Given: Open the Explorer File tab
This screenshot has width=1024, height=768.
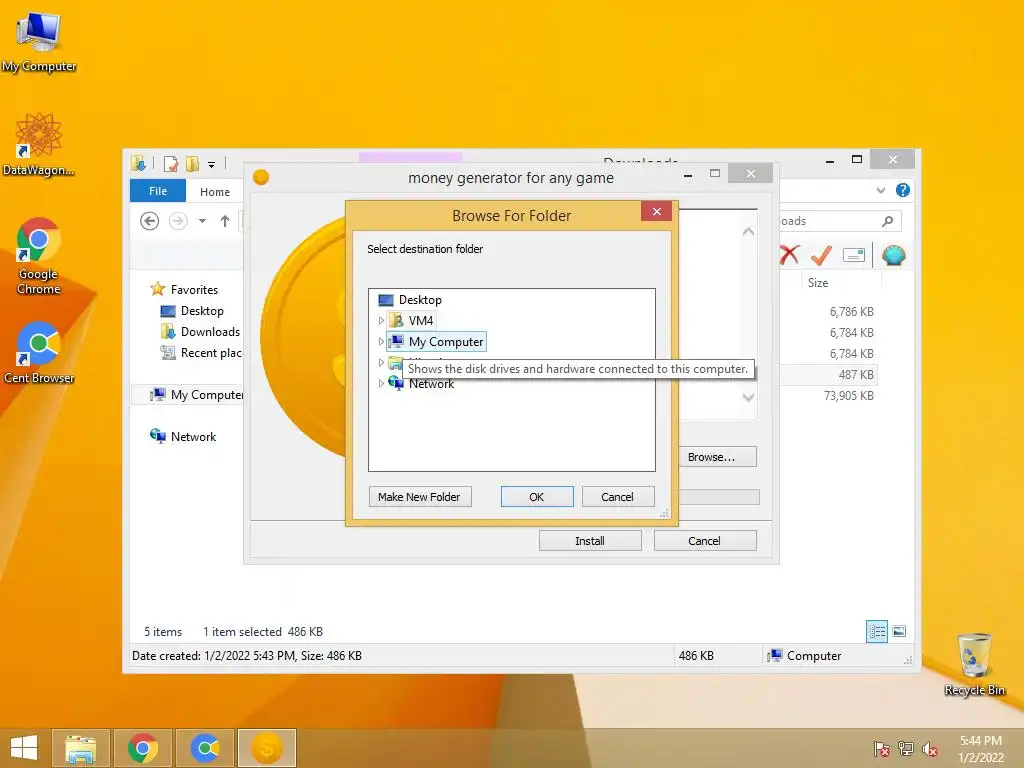Looking at the screenshot, I should (x=158, y=191).
